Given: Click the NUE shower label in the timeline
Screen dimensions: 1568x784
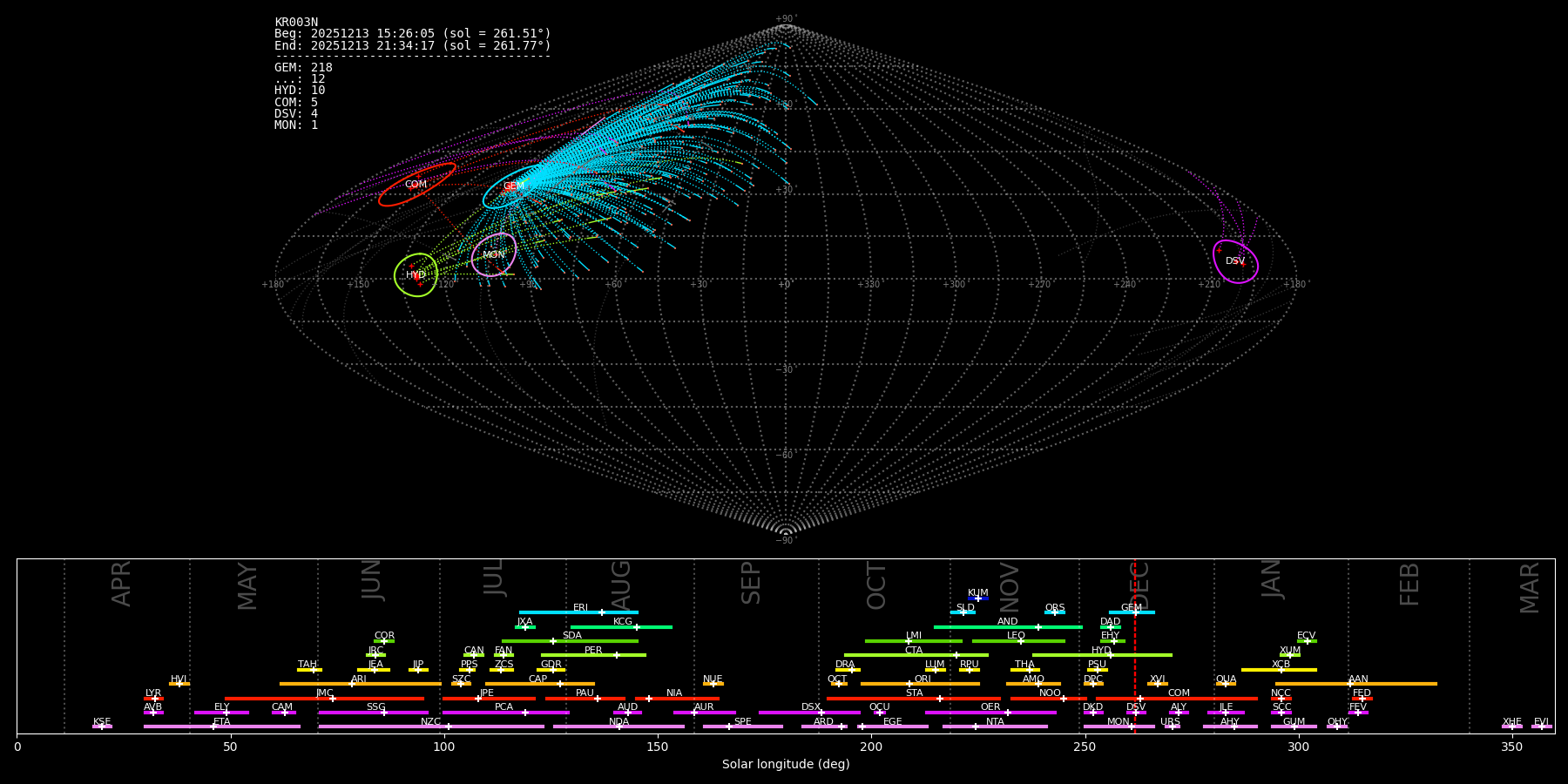Looking at the screenshot, I should pos(713,679).
